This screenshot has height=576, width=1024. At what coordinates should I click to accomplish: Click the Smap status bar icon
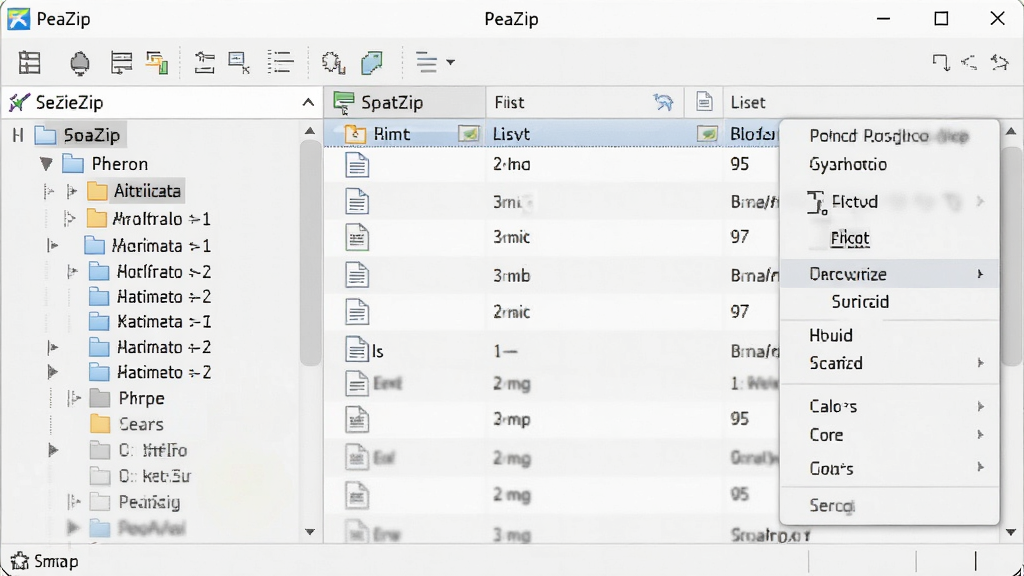pos(20,561)
